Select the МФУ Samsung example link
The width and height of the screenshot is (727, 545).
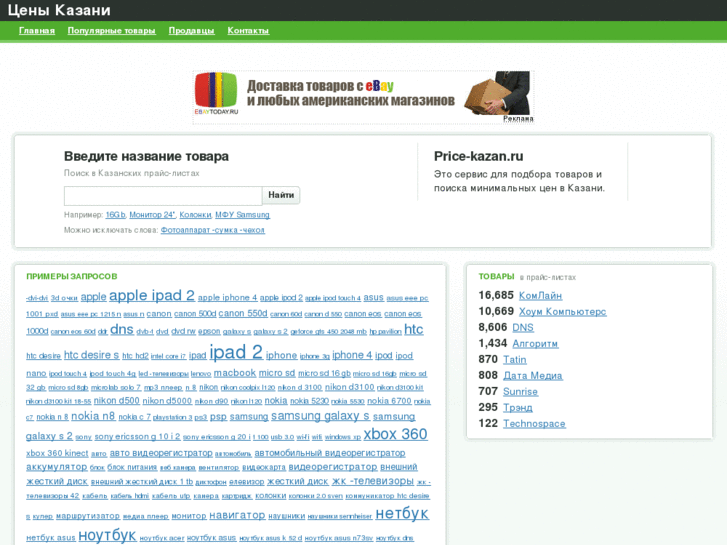[242, 215]
